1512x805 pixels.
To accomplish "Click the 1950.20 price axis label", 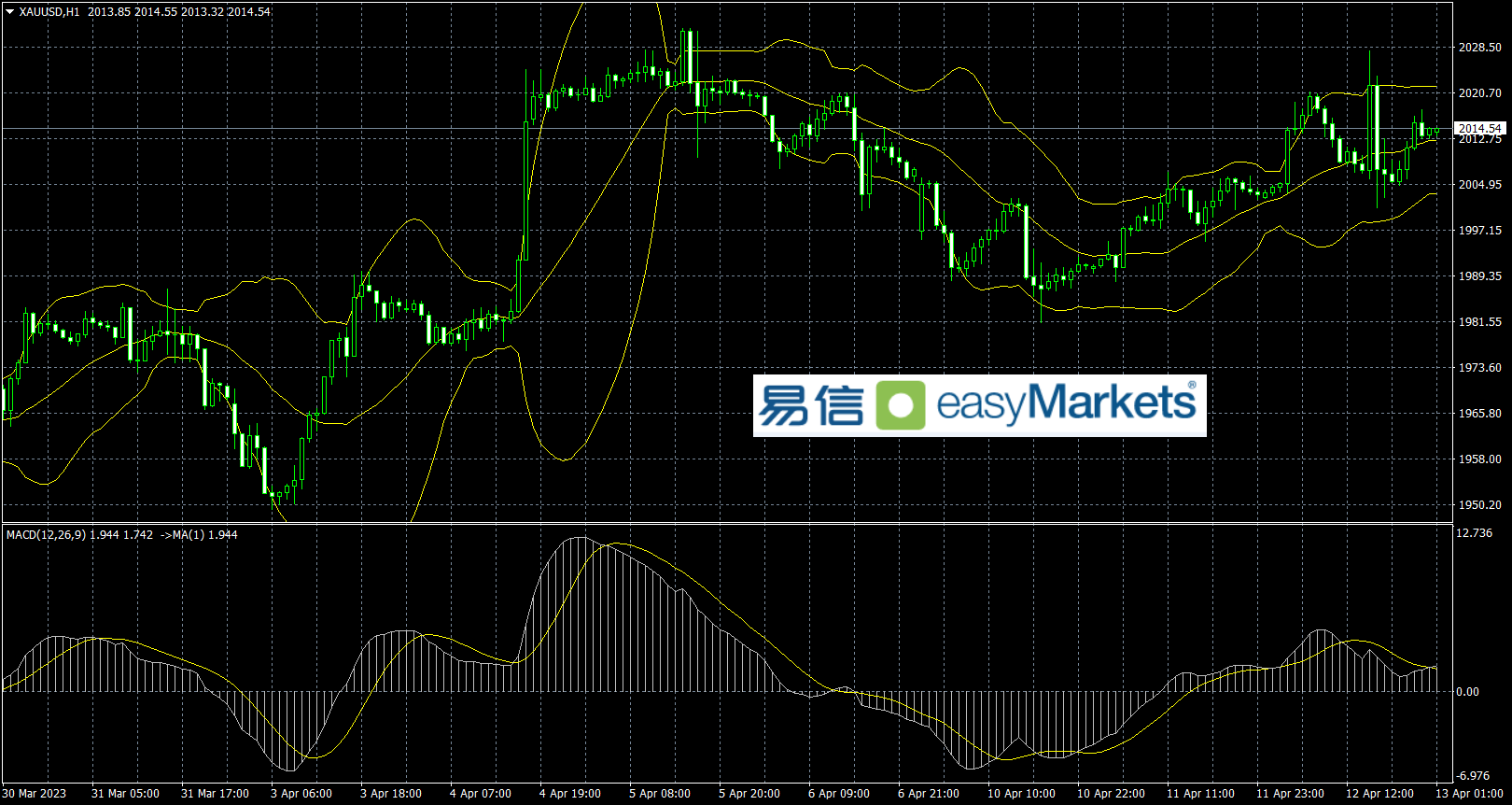I will pyautogui.click(x=1480, y=505).
